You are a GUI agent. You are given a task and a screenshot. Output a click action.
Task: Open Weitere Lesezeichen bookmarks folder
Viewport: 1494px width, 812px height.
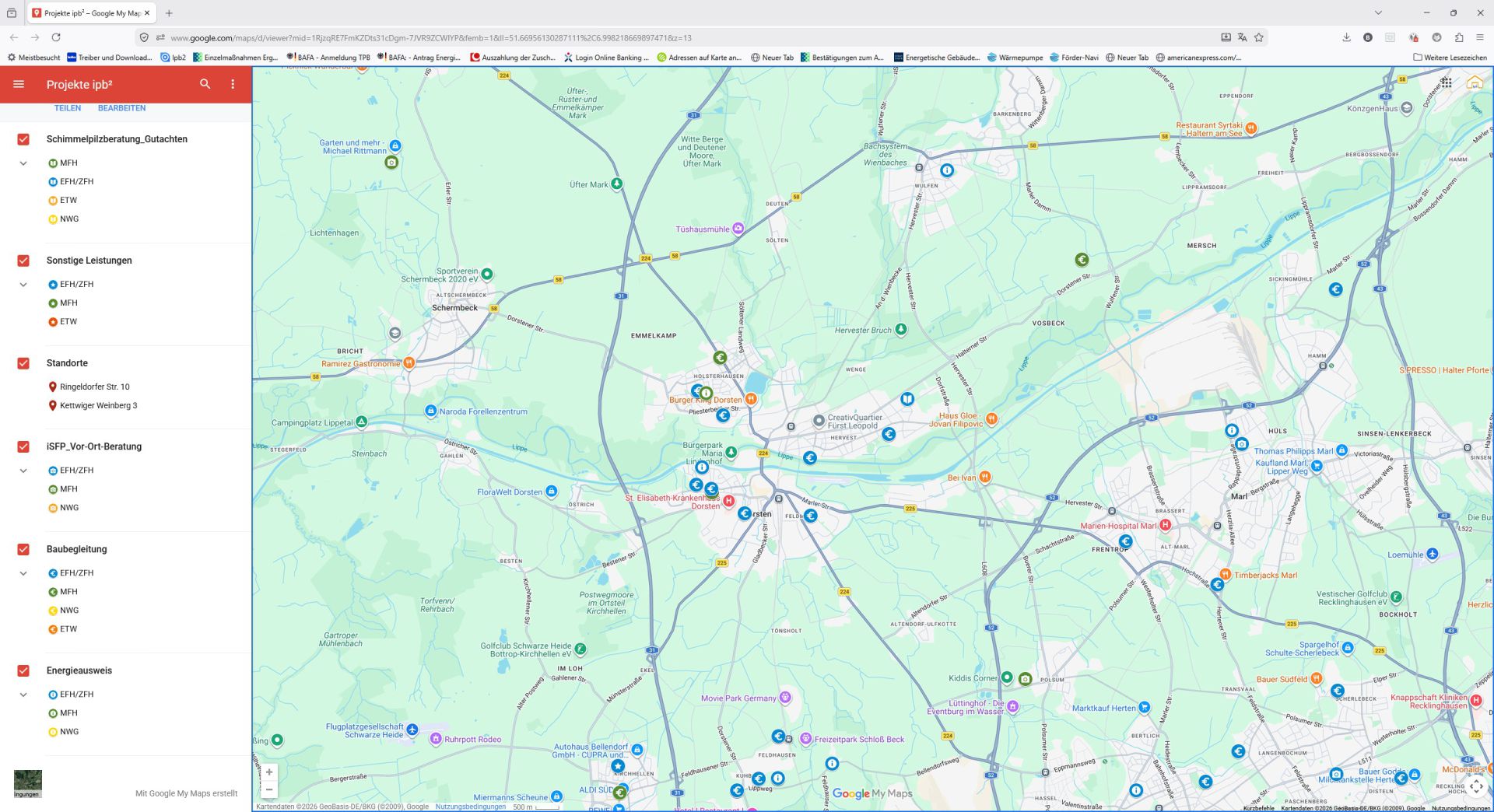[x=1450, y=58]
